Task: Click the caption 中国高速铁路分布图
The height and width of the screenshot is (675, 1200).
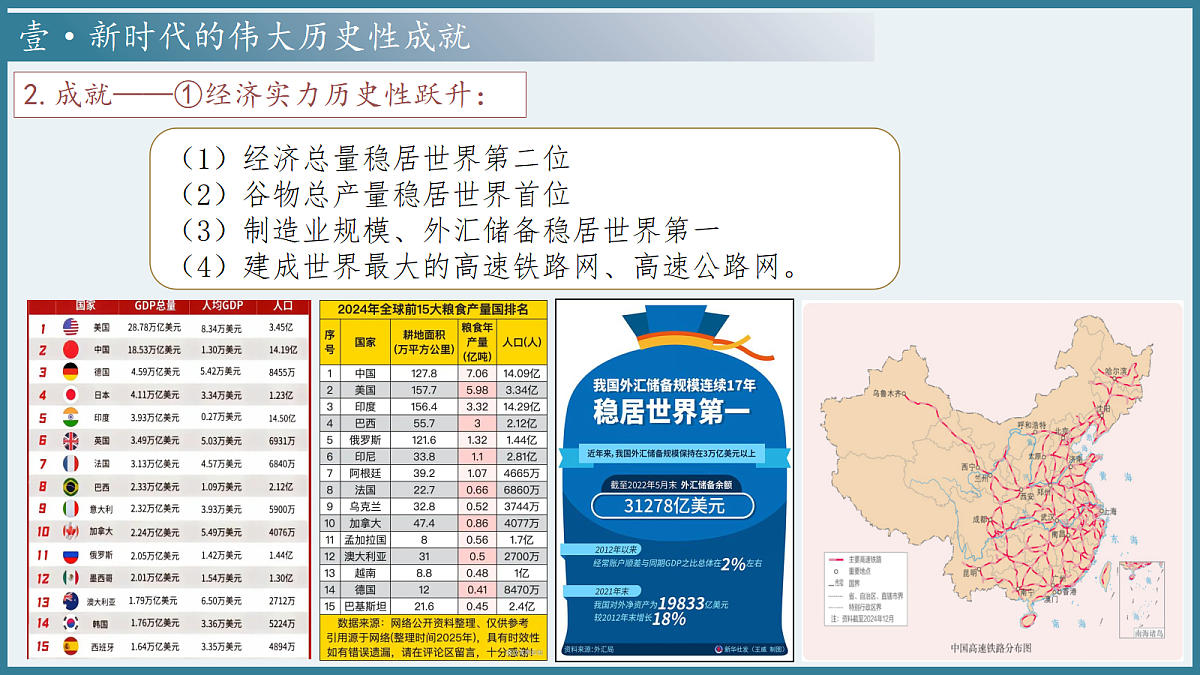Action: (x=991, y=648)
